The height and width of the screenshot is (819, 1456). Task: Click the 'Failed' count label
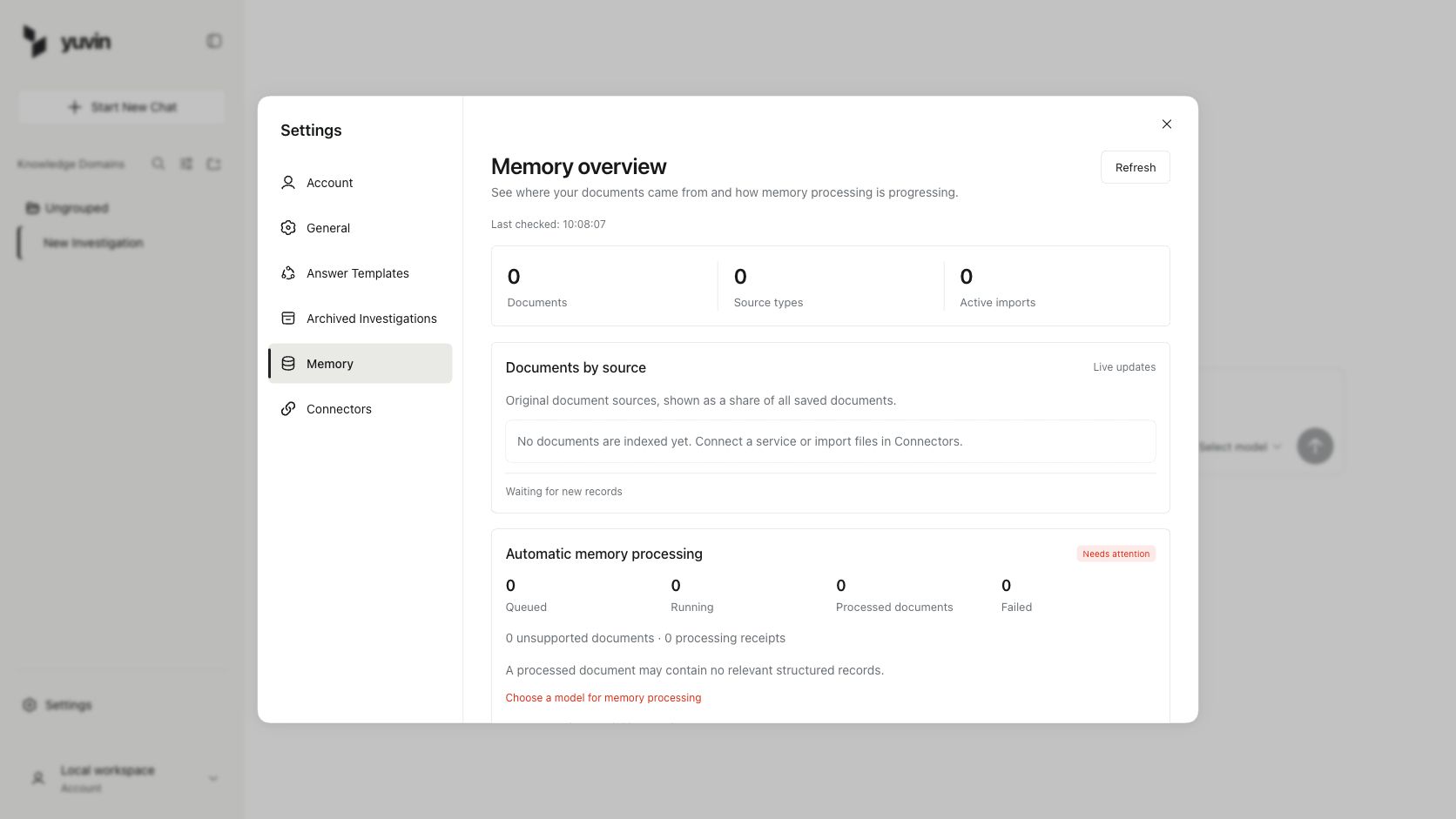1016,608
